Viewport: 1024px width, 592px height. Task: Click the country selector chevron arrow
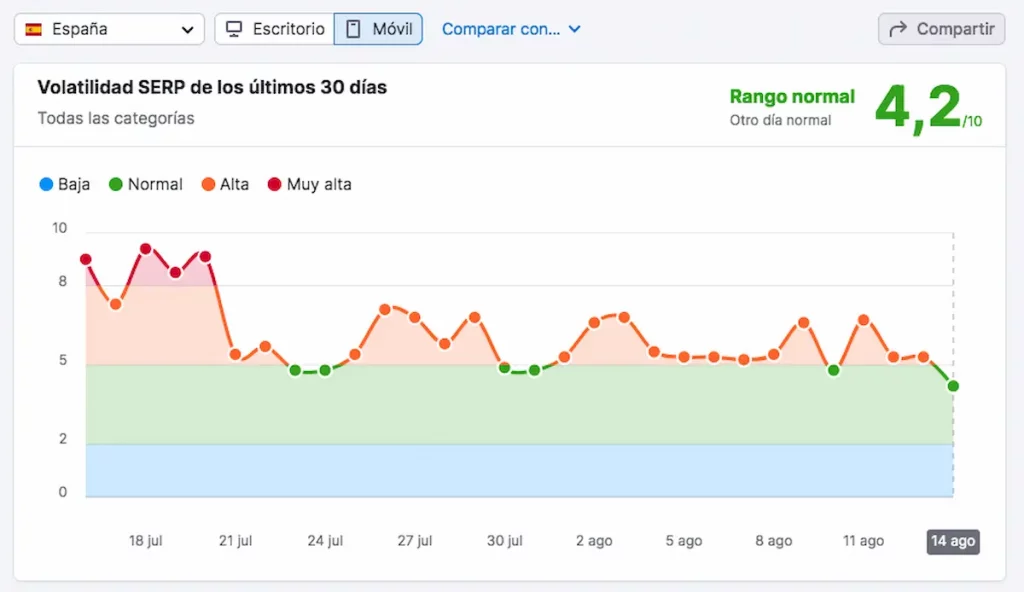(x=187, y=29)
